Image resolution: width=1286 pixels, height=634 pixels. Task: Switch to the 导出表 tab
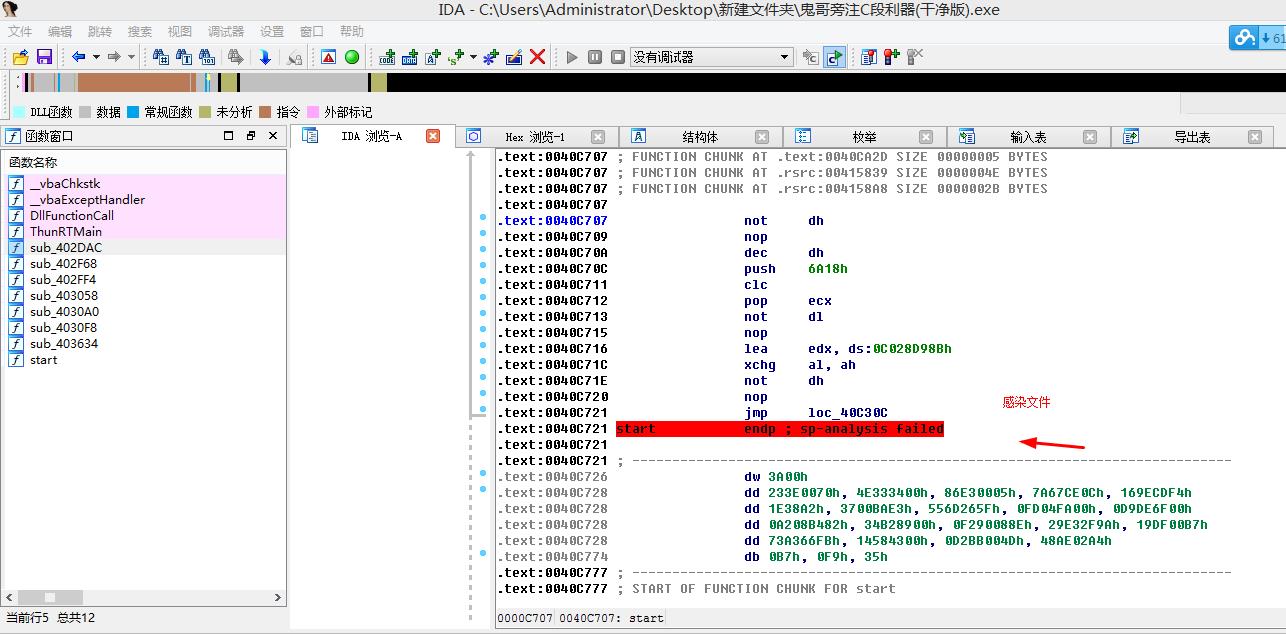[1191, 137]
